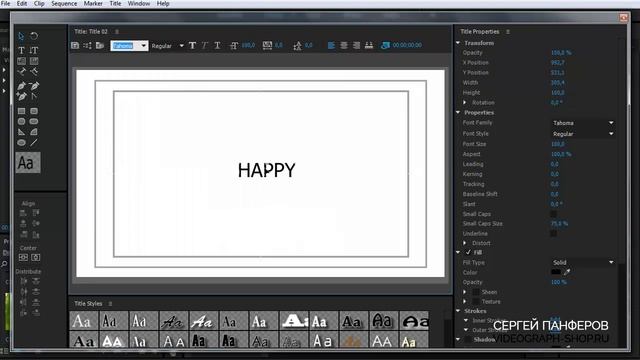Toggle Bold text style
The height and width of the screenshot is (360, 640).
(x=192, y=45)
